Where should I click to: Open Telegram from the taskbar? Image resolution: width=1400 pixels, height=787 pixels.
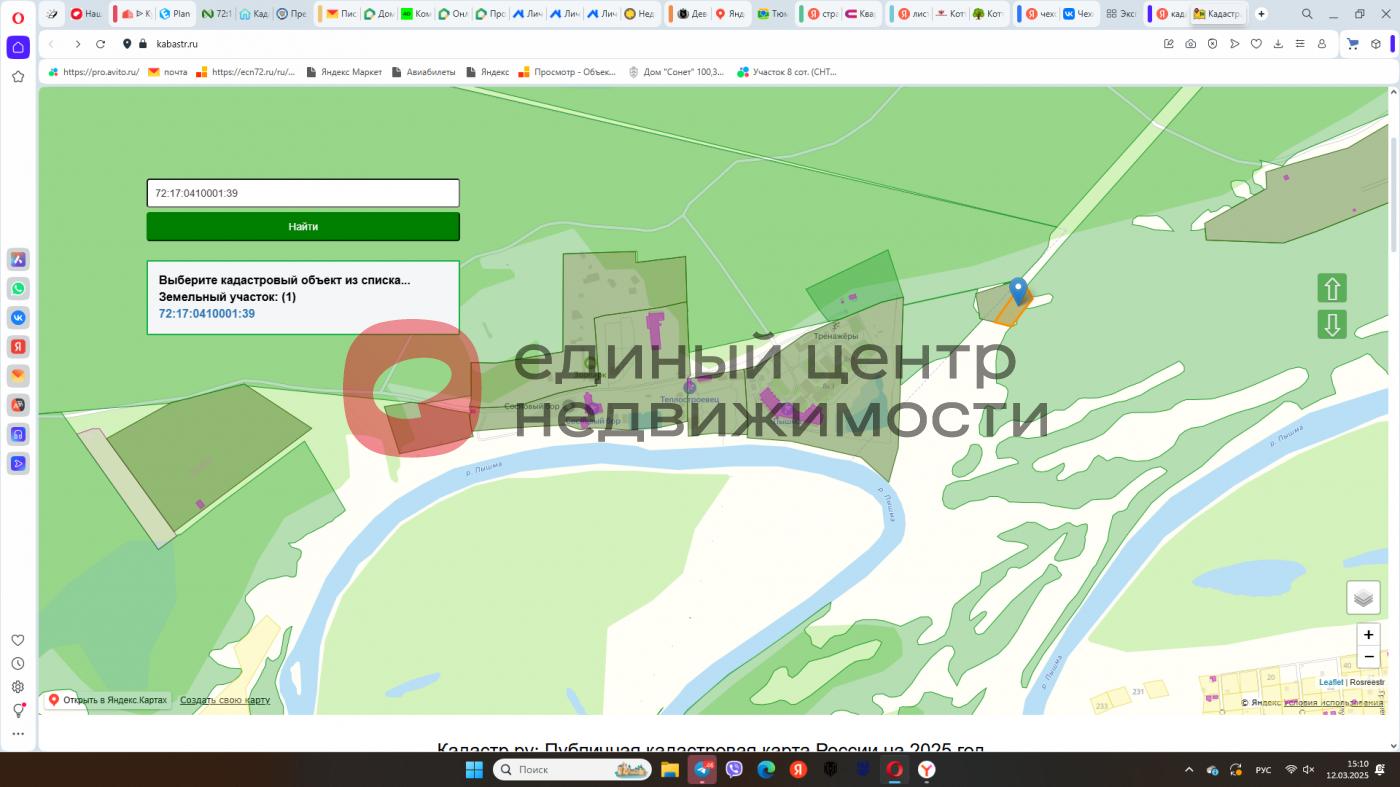tap(702, 770)
